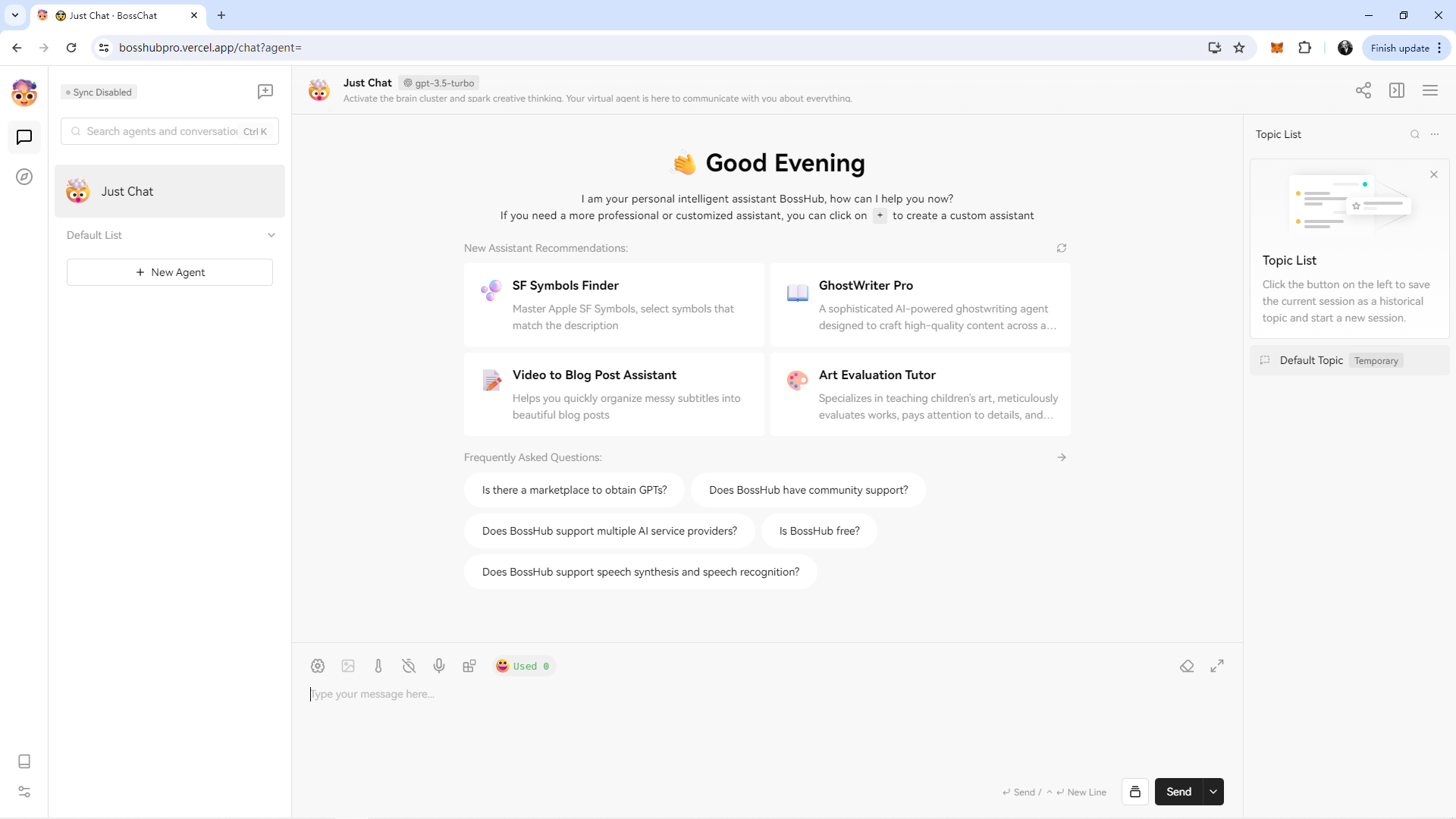Click the Used 0 token counter
The image size is (1456, 819).
[x=524, y=666]
